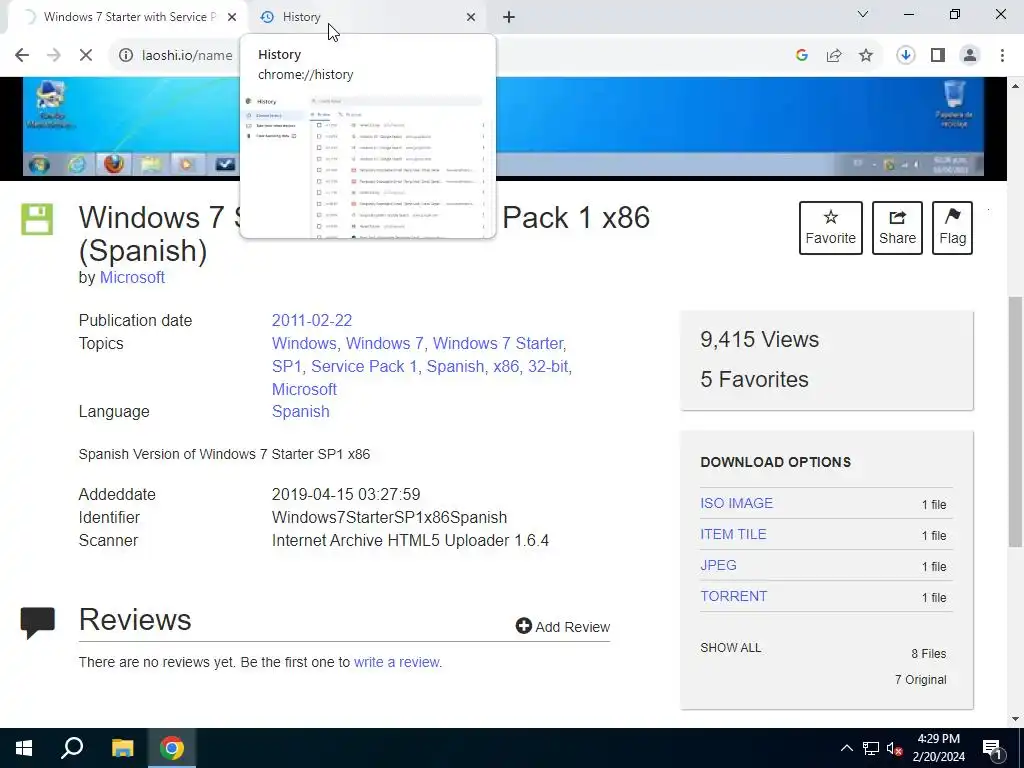View site information for laoshi.io

click(x=125, y=56)
